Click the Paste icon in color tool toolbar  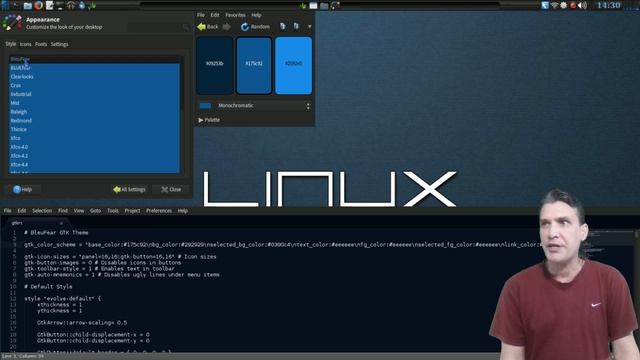(296, 26)
